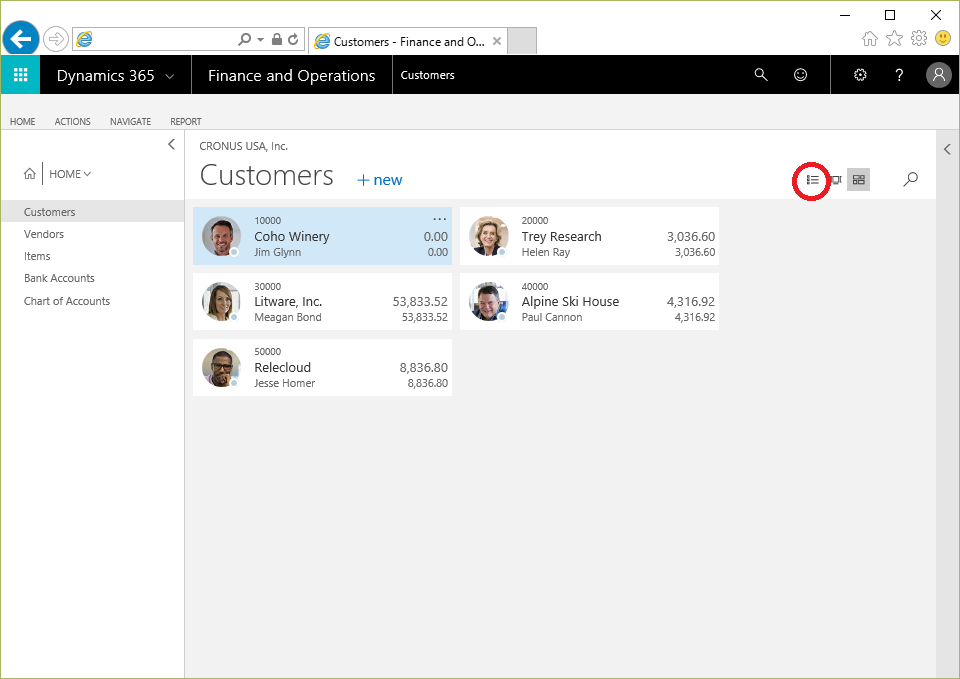Click Meagan Bond's photo on Litware tile

[x=221, y=301]
